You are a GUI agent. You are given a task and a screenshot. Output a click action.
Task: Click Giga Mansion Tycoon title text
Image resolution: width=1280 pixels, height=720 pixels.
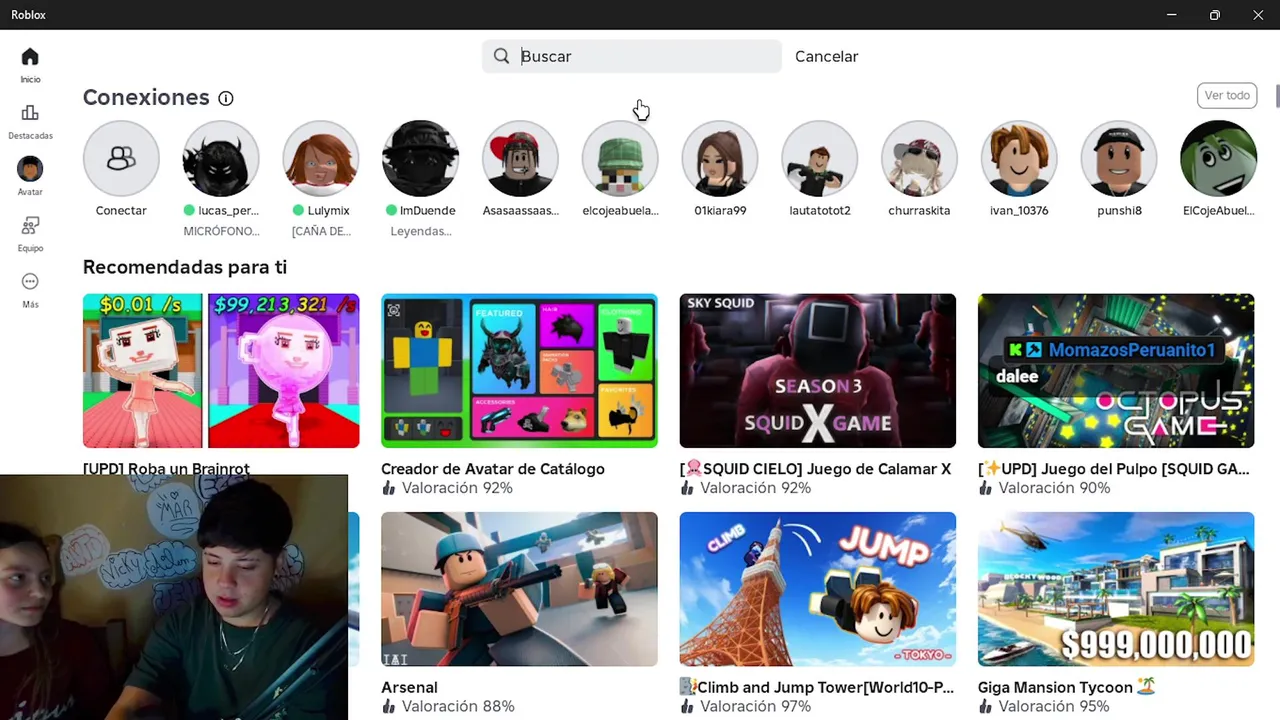click(1067, 687)
